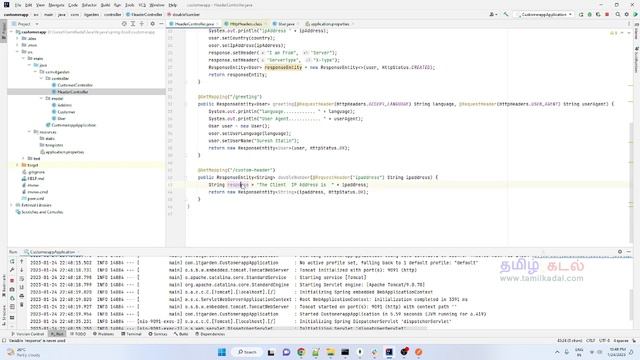Open Project panel options gear
Image resolution: width=640 pixels, height=360 pixels.
pos(152,24)
